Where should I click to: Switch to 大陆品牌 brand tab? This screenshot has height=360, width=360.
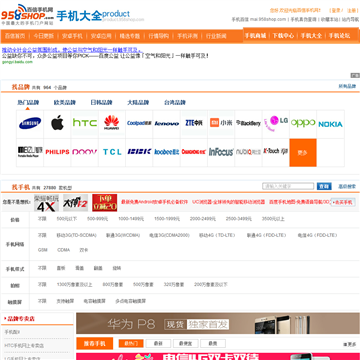coord(138,102)
